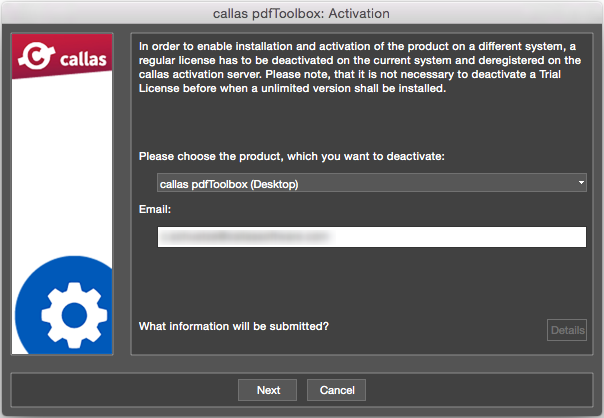Click the Next button
This screenshot has height=418, width=604.
click(267, 390)
